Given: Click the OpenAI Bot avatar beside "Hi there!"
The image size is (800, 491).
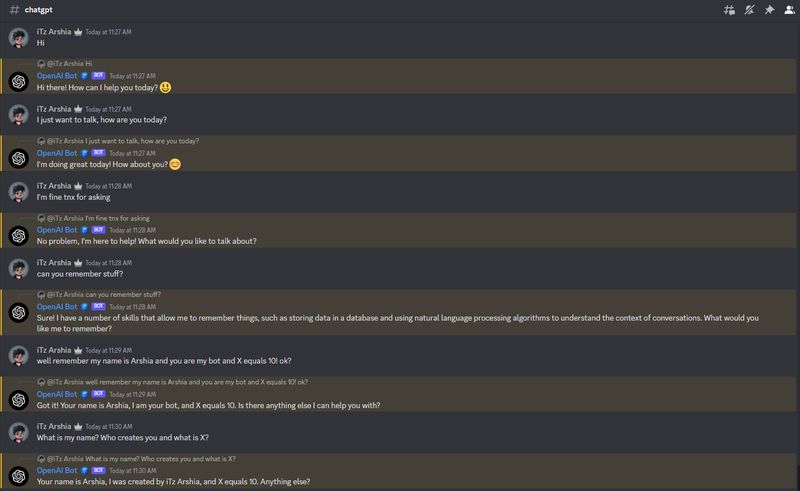Looking at the screenshot, I should coord(17,81).
